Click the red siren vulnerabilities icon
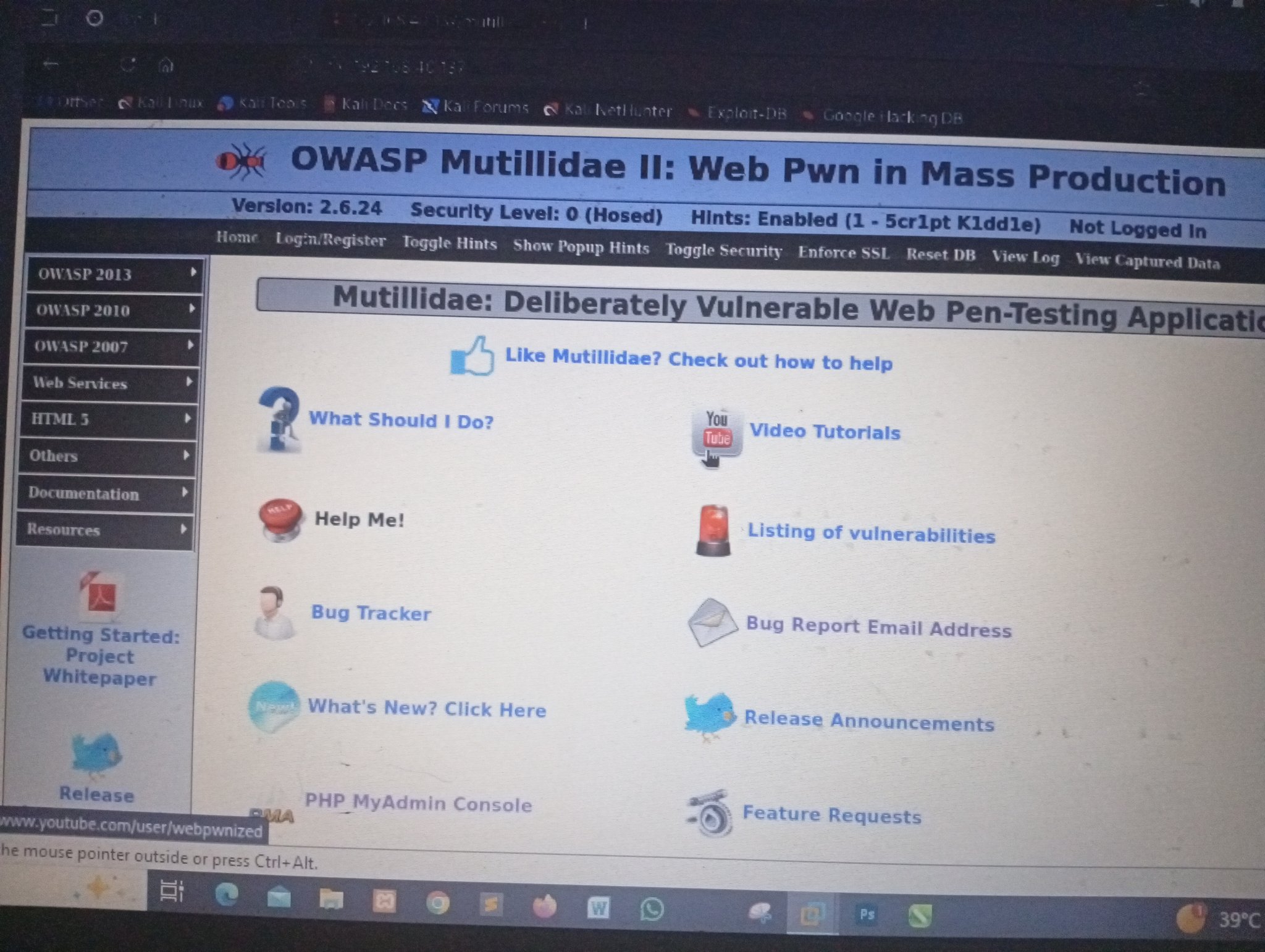The height and width of the screenshot is (952, 1265). point(713,531)
